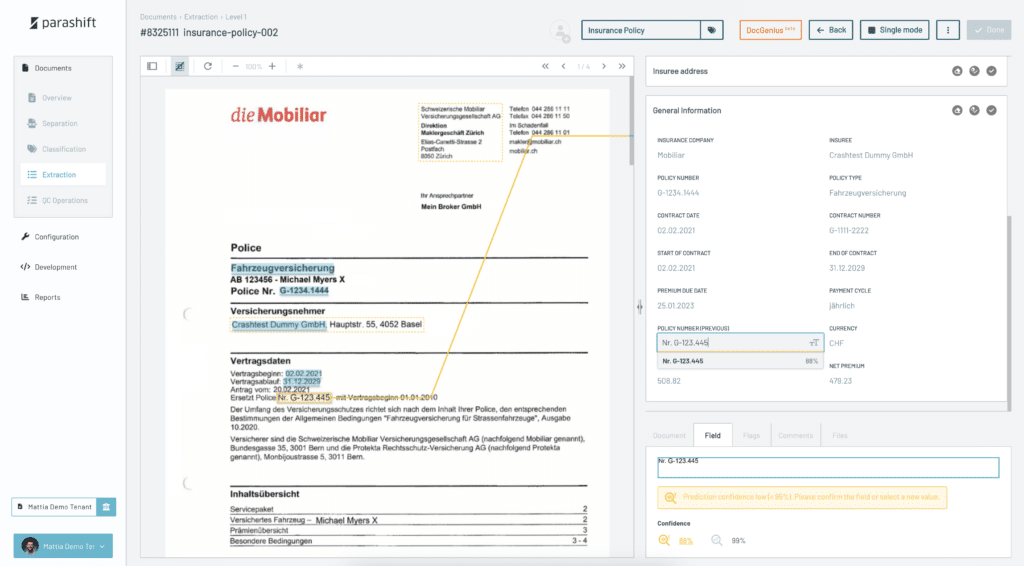
Task: Click the tag icon beside Insurance Policy
Action: tap(711, 30)
